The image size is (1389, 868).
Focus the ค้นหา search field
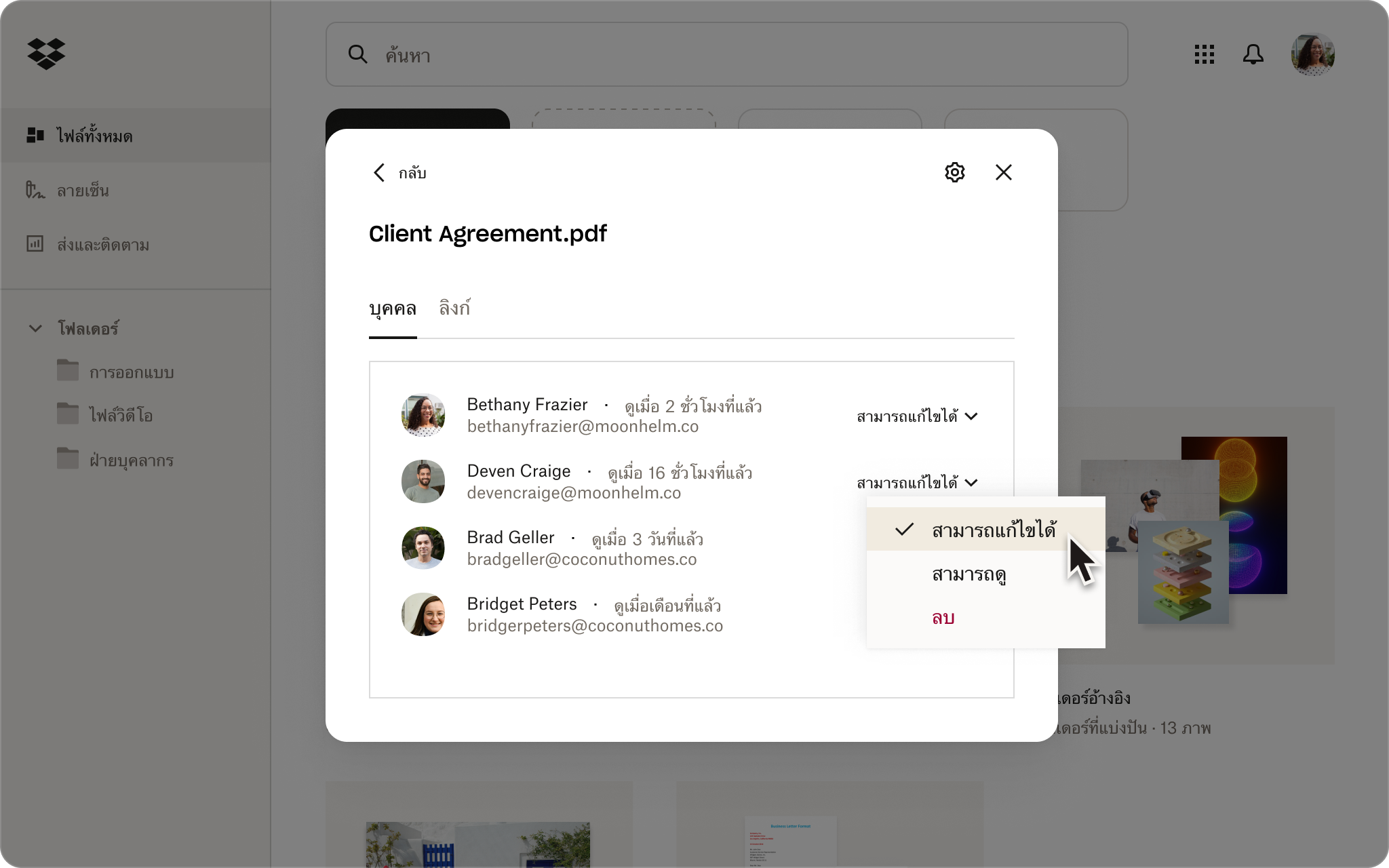tap(726, 54)
